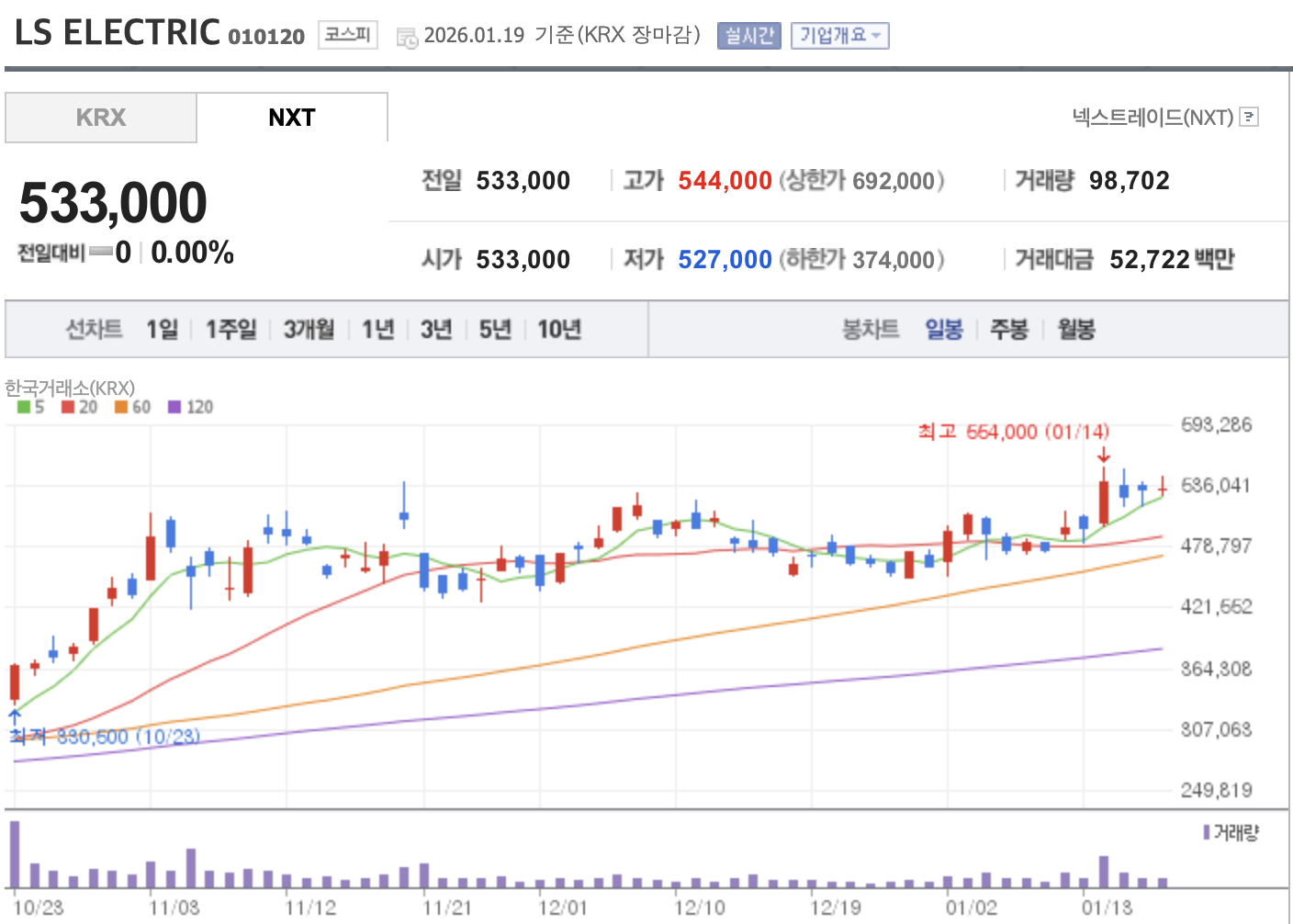Click the orange 60-day moving average swatch
The height and width of the screenshot is (924, 1293).
[x=121, y=407]
